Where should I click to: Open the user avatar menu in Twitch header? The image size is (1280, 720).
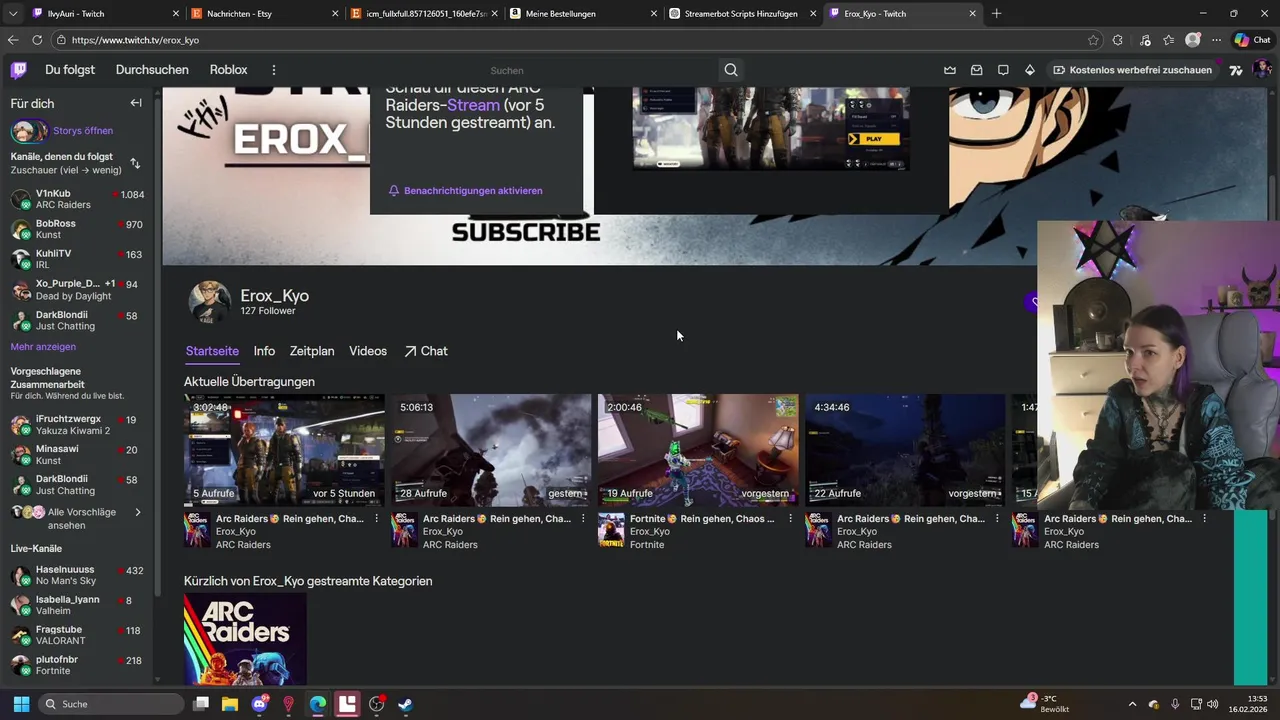pyautogui.click(x=1262, y=70)
